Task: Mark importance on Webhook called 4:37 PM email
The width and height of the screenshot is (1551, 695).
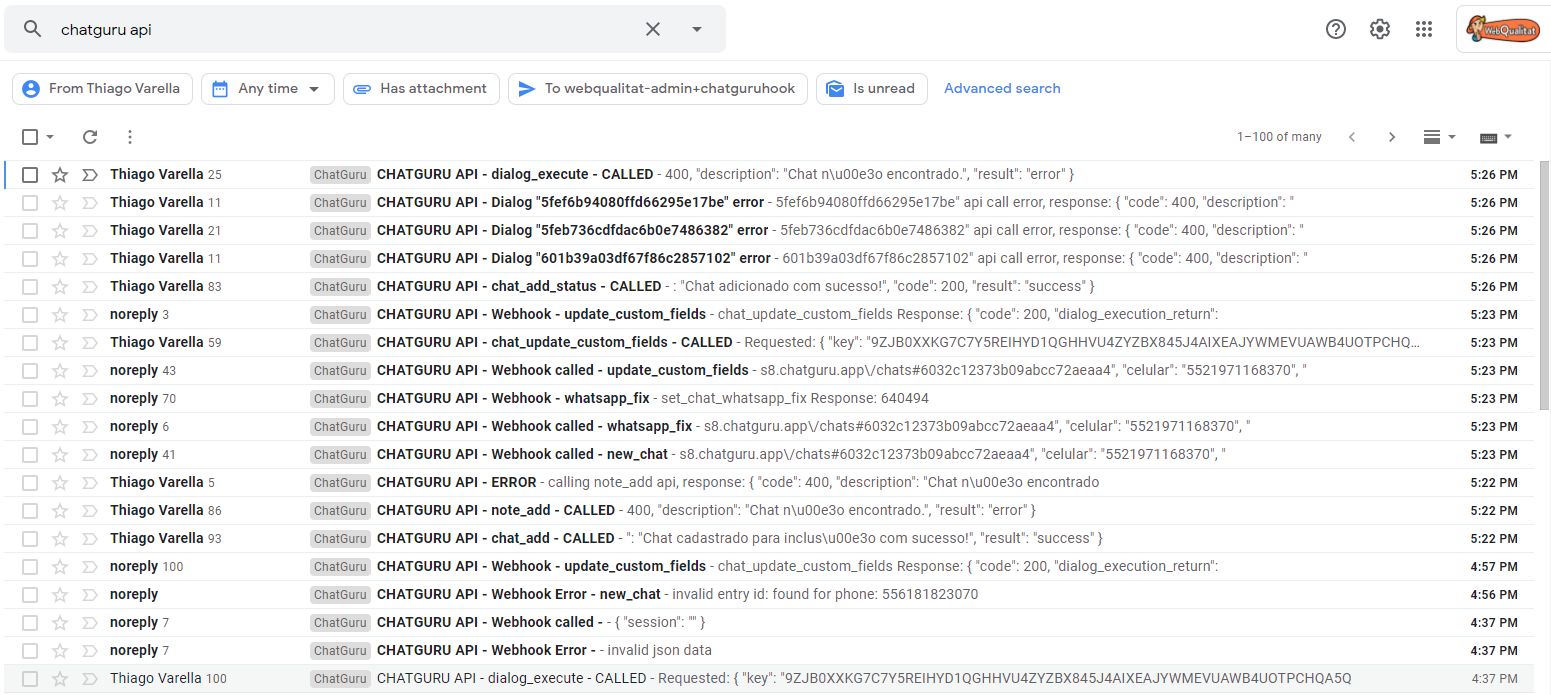Action: pos(90,623)
